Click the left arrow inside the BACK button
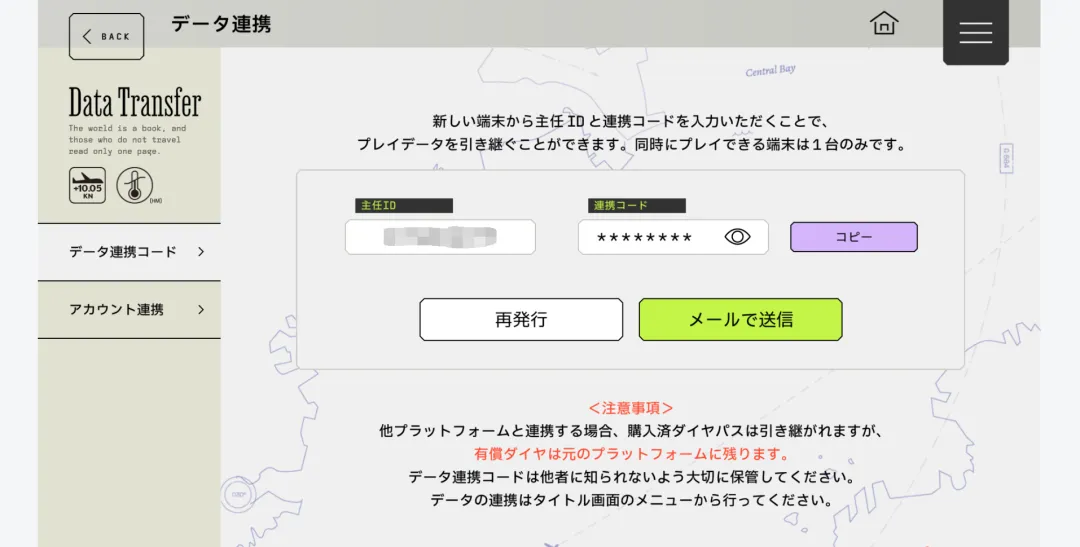 point(87,37)
